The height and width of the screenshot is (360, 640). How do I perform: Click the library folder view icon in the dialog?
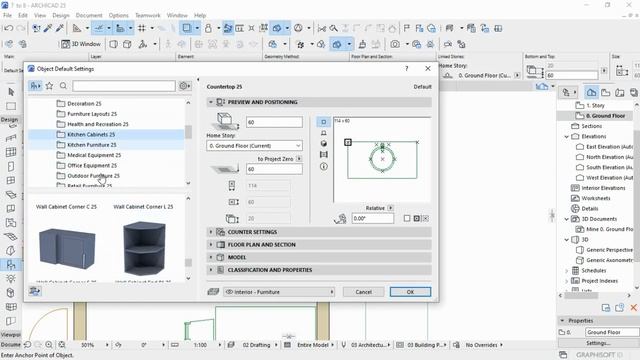[35, 86]
